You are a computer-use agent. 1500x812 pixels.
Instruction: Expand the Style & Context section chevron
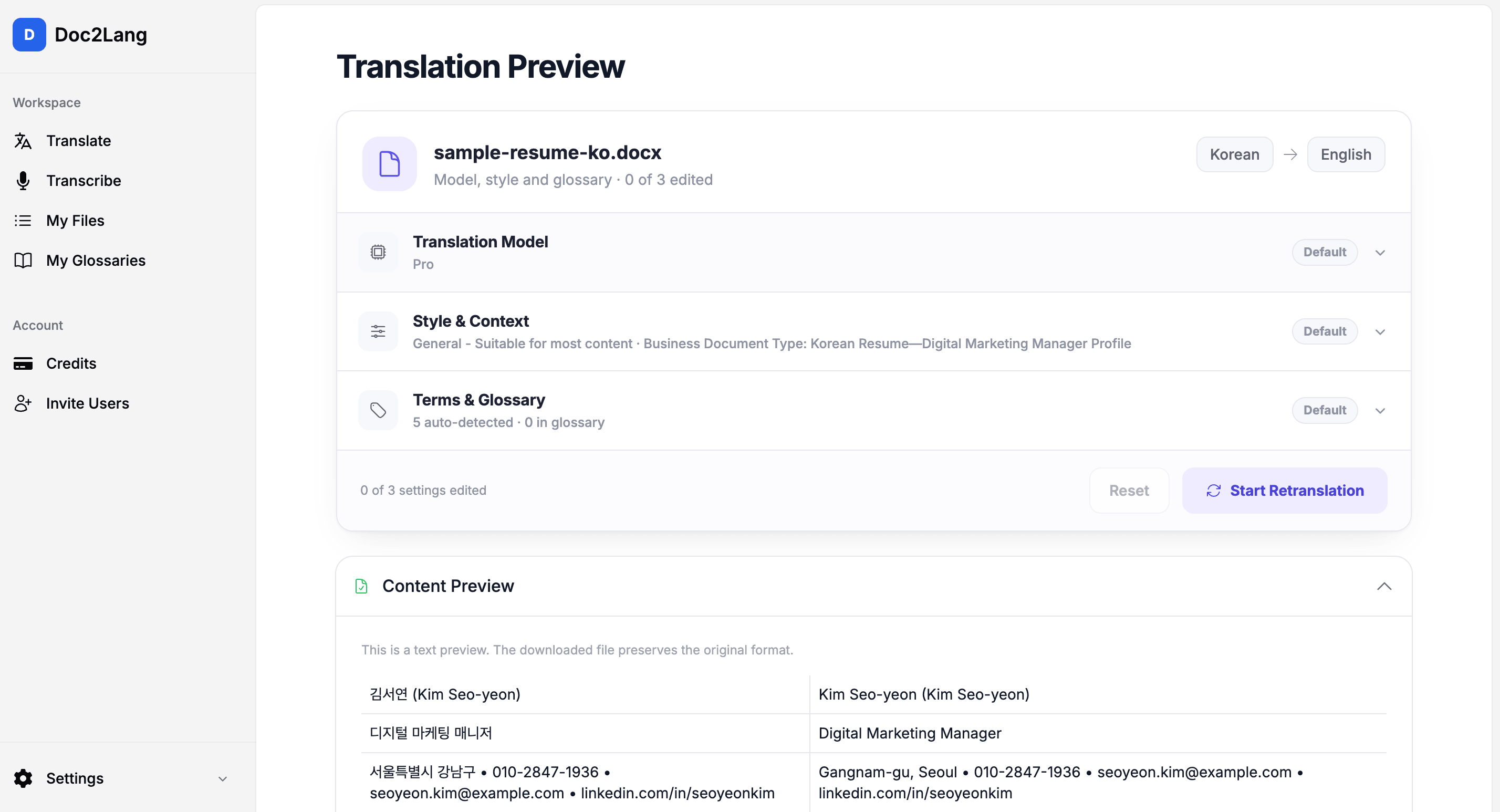click(1380, 332)
